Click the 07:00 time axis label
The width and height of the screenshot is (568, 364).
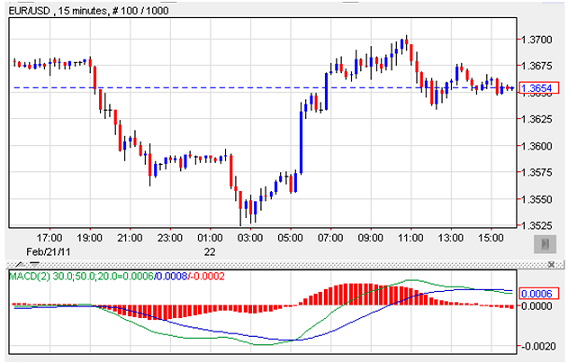(331, 238)
